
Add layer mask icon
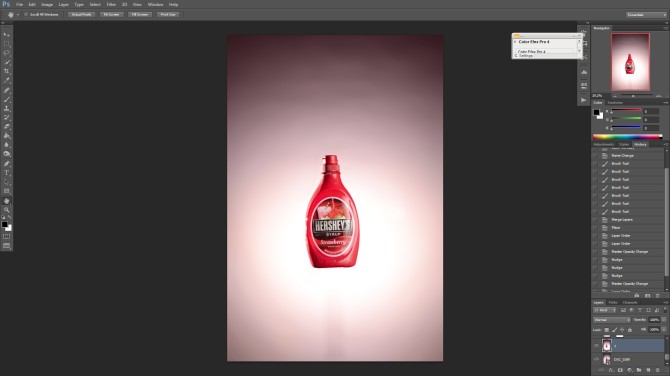(x=620, y=370)
